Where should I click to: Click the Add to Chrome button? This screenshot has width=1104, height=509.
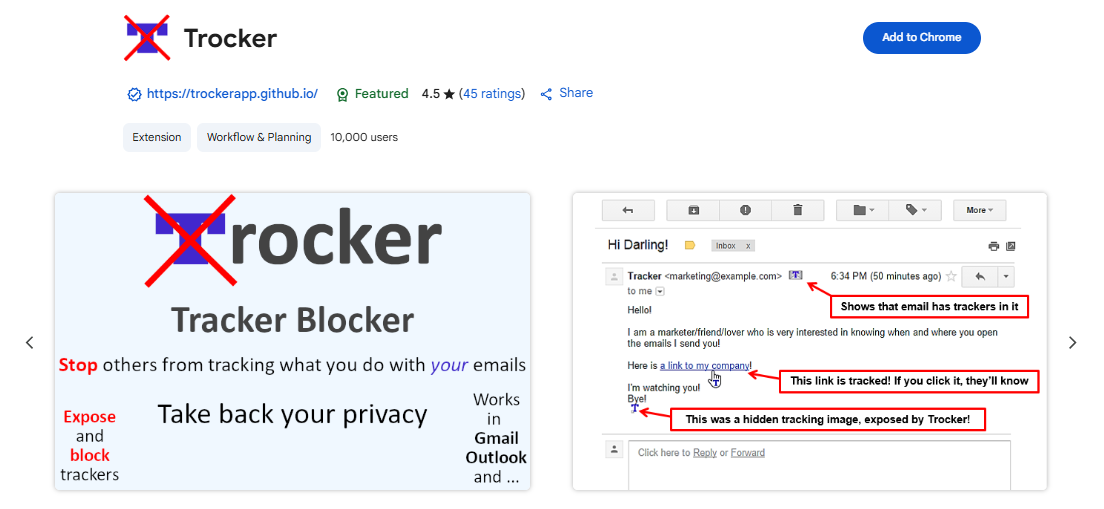click(921, 38)
